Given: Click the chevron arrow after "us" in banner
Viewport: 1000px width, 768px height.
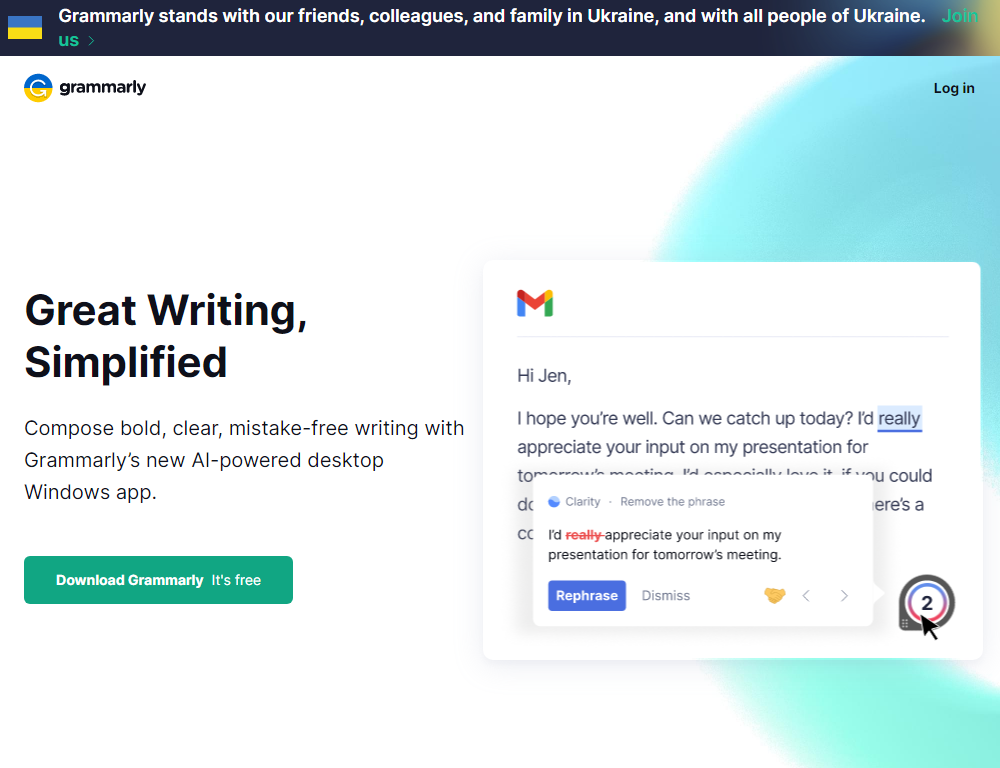Looking at the screenshot, I should [91, 41].
